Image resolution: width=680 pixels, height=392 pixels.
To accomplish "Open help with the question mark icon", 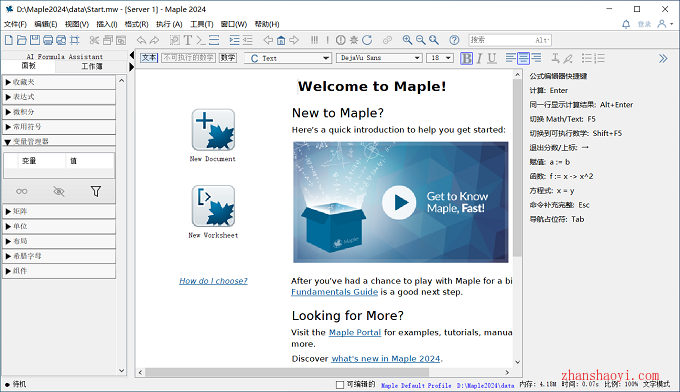I will (454, 40).
